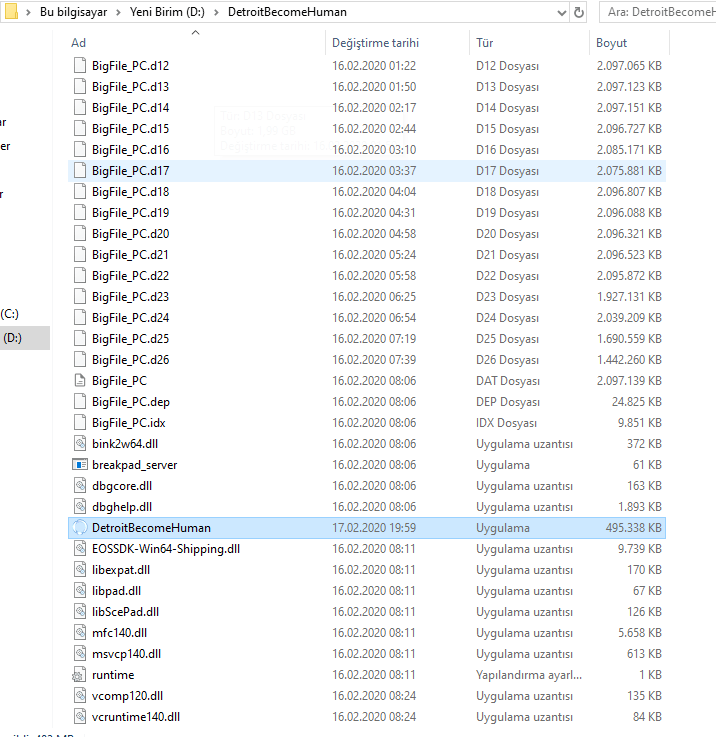716x737 pixels.
Task: Select the (D:) drive in navigation pane
Action: [24, 338]
